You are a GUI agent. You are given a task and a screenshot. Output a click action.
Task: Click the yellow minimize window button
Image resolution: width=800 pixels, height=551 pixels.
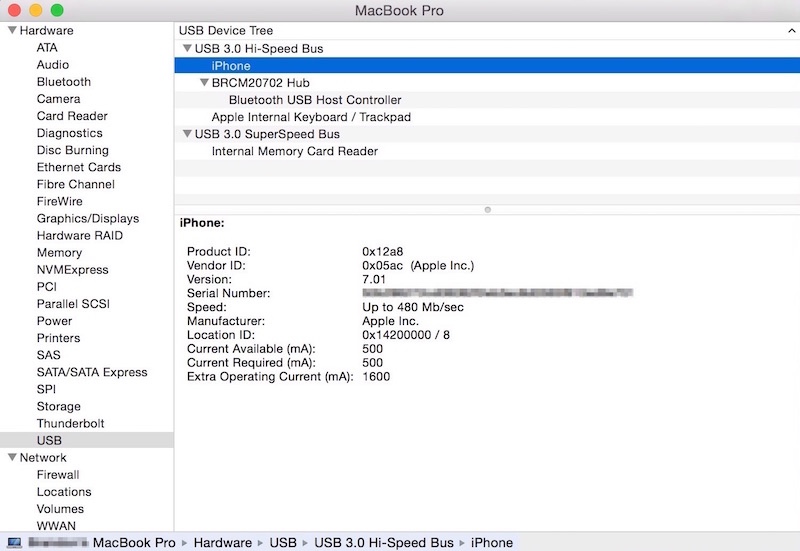(x=35, y=10)
